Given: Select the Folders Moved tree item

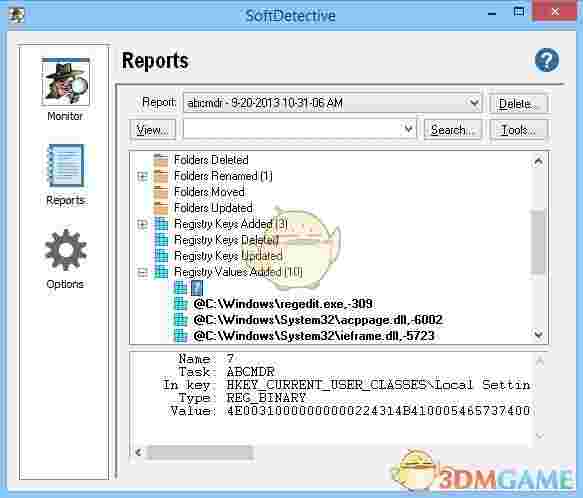Looking at the screenshot, I should click(x=209, y=192).
